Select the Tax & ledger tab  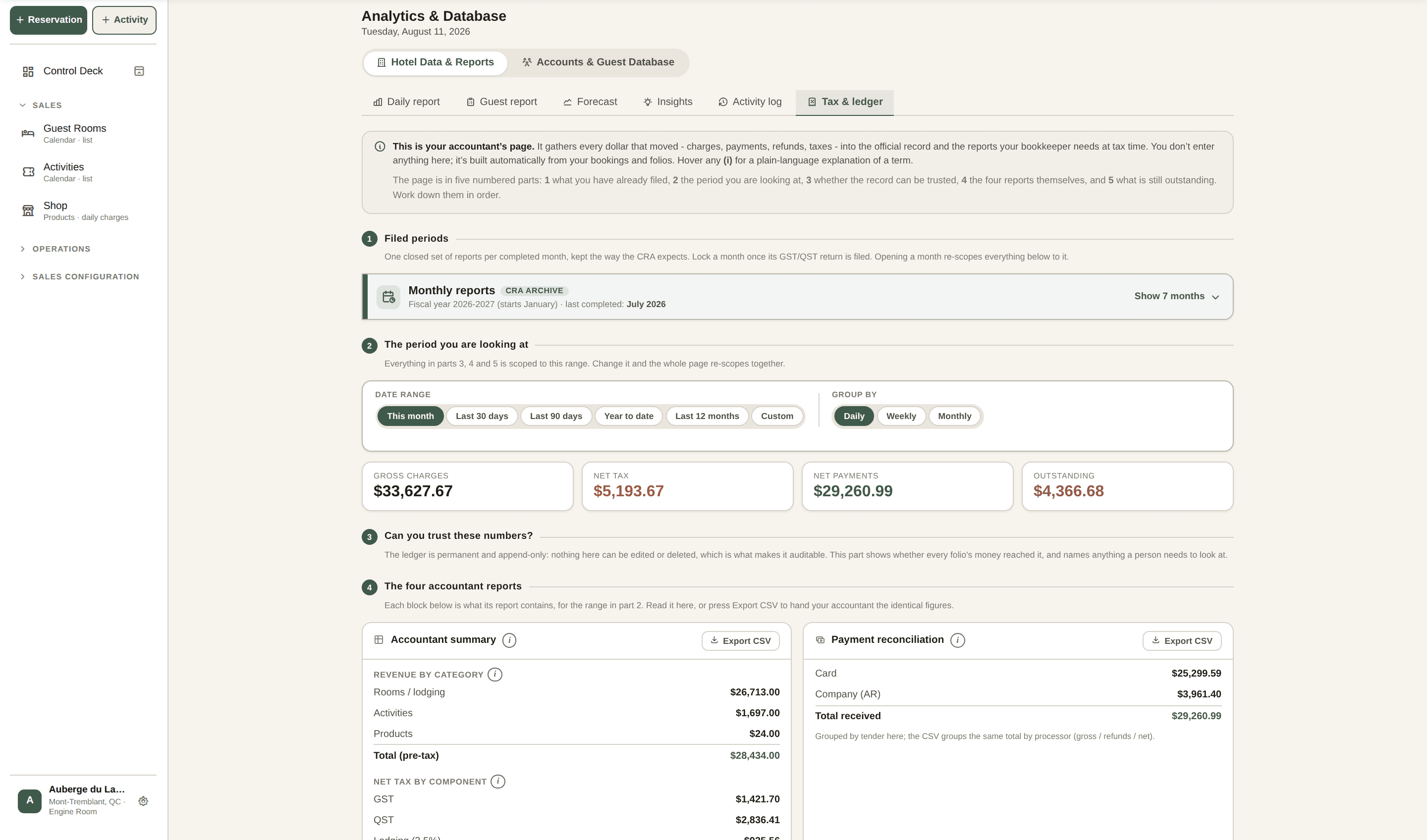[844, 102]
